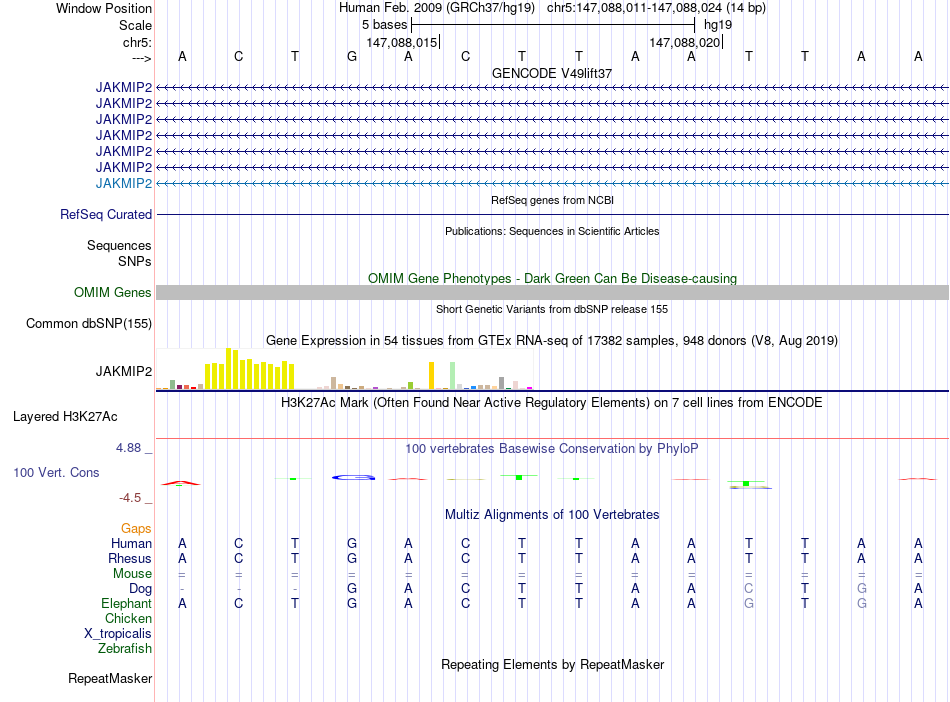
Task: Open the GTEx Gene Expression track title
Action: tap(552, 340)
